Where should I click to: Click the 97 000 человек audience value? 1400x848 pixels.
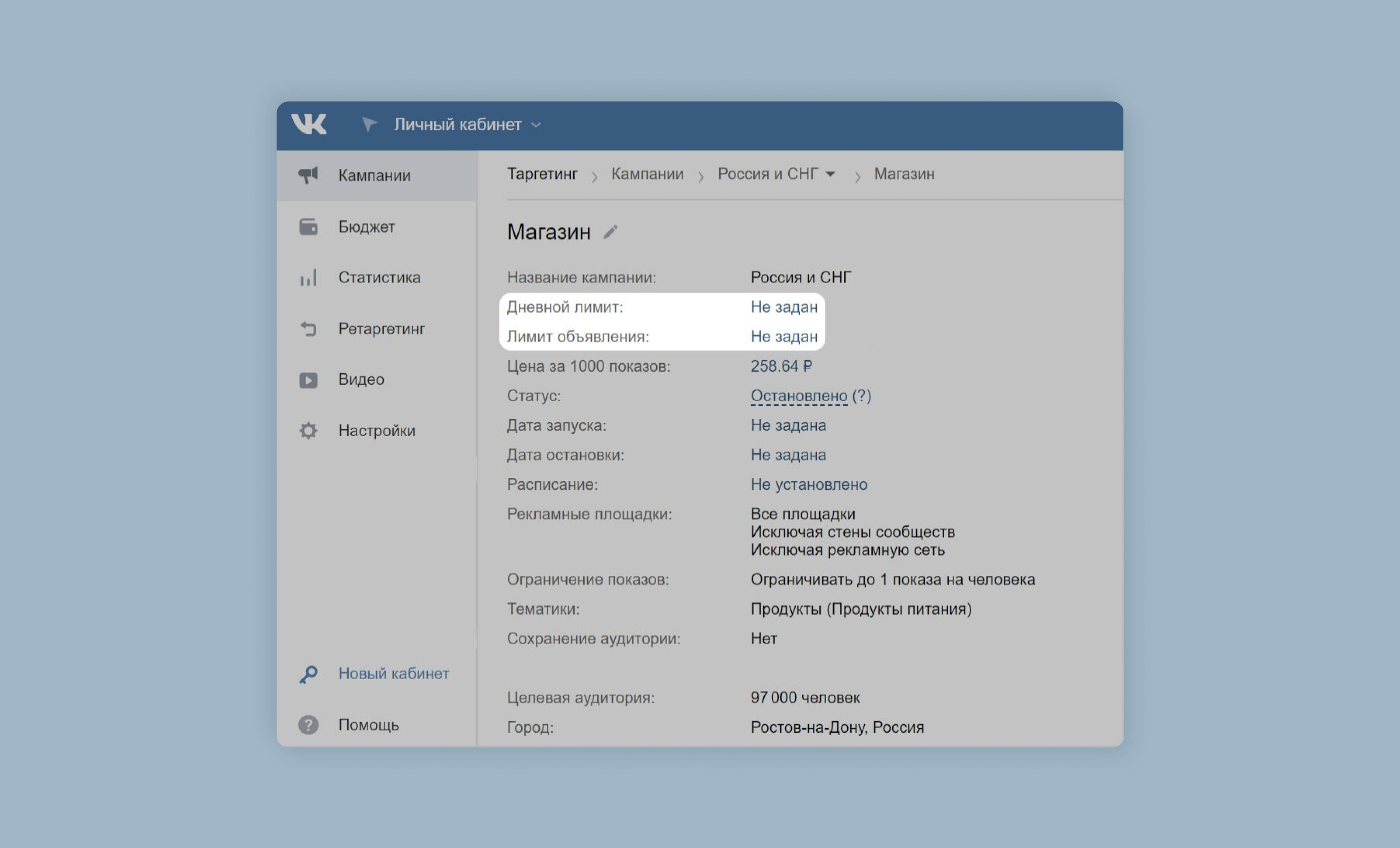(x=805, y=698)
